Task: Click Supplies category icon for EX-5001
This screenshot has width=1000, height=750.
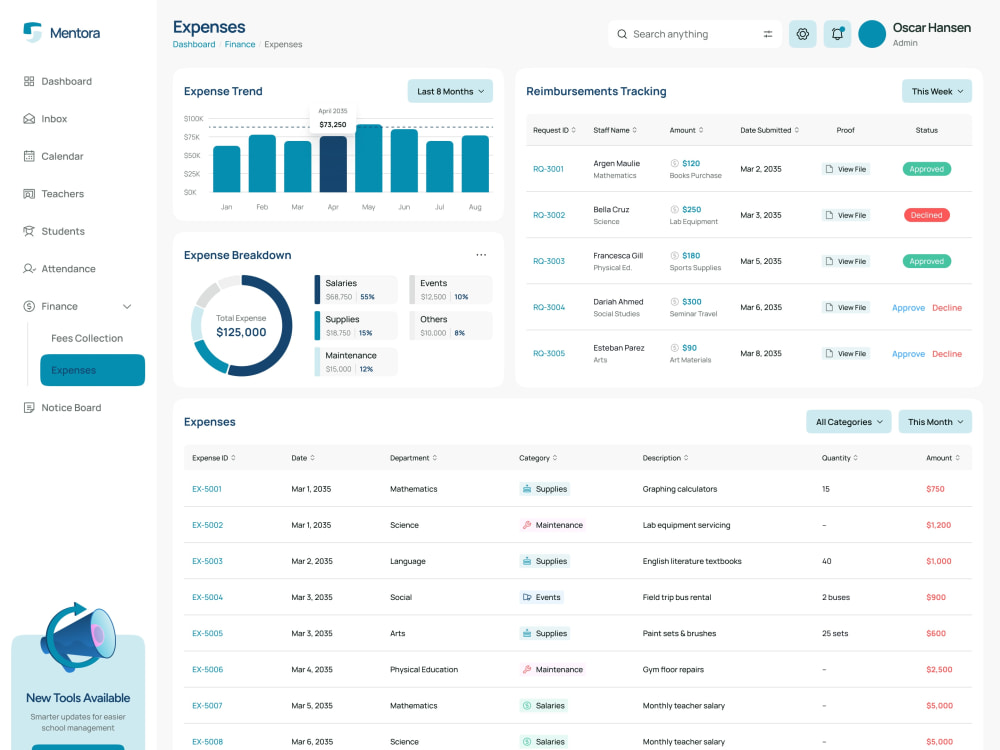Action: 527,489
